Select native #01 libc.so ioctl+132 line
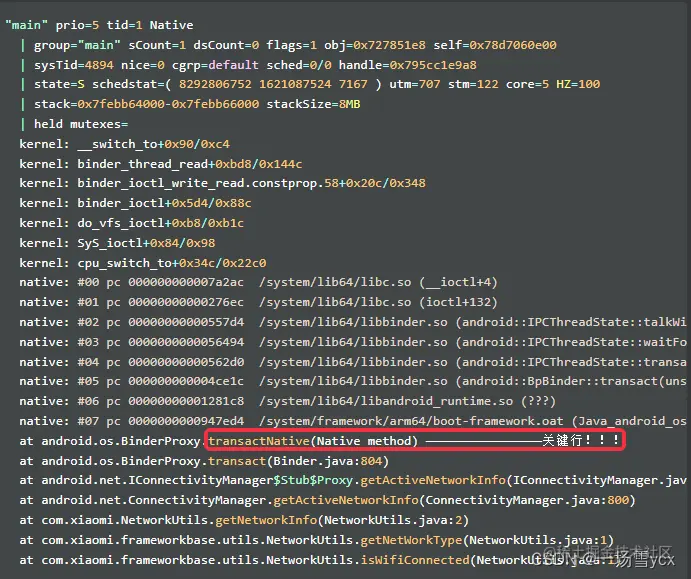This screenshot has height=579, width=691. point(258,302)
